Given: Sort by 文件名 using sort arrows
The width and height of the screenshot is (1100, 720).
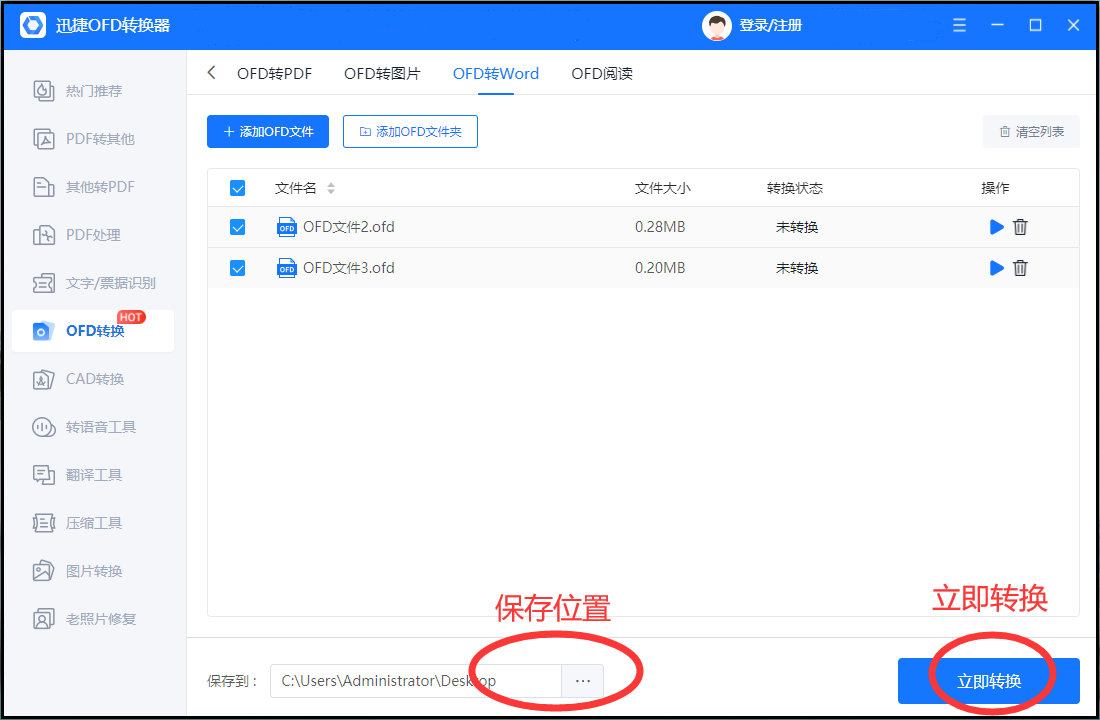Looking at the screenshot, I should pyautogui.click(x=331, y=188).
